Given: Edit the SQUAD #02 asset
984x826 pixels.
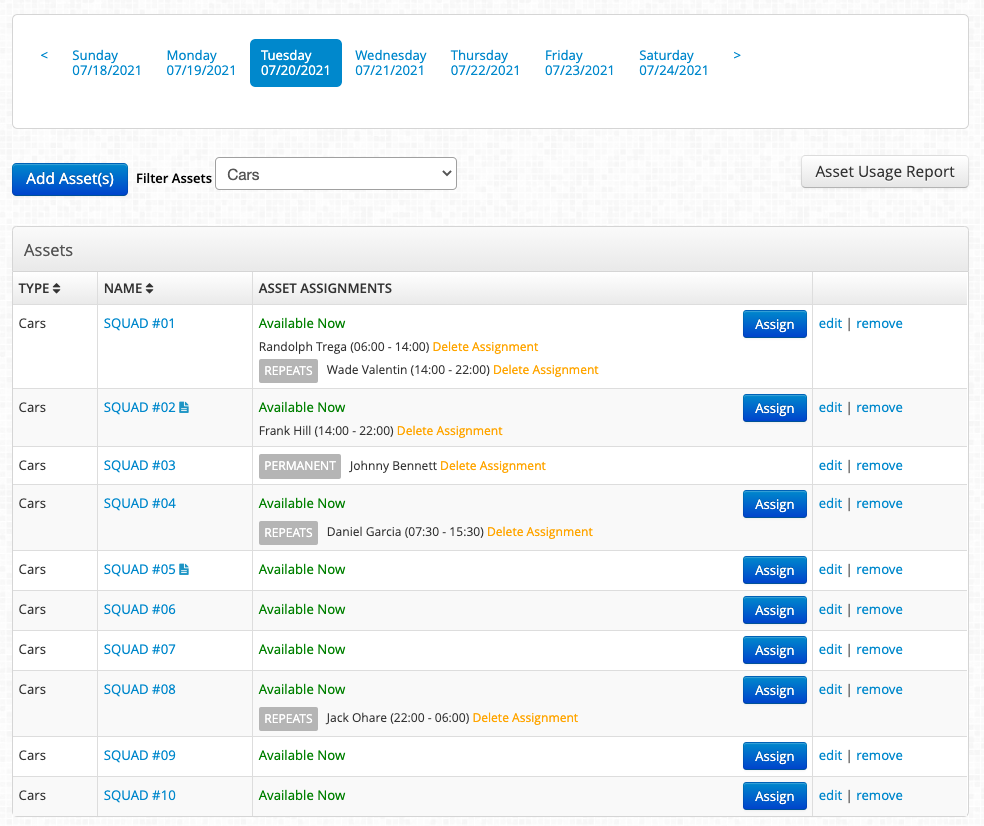Looking at the screenshot, I should [830, 408].
